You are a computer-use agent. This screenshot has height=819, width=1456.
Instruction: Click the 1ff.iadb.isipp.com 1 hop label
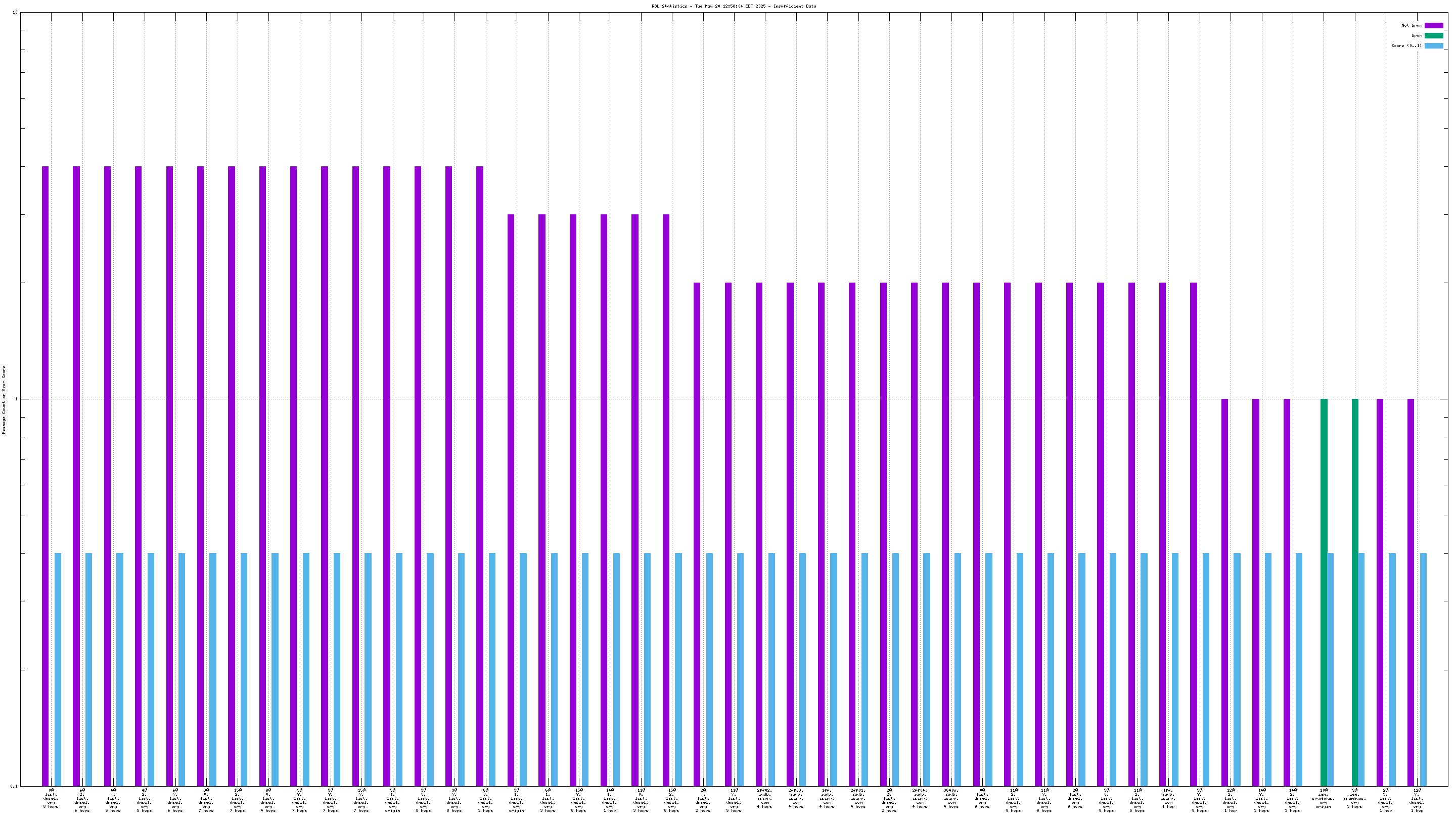pyautogui.click(x=1168, y=800)
